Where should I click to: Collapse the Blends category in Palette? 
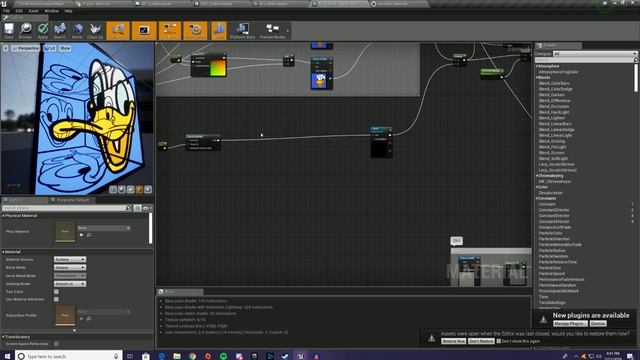pyautogui.click(x=537, y=78)
